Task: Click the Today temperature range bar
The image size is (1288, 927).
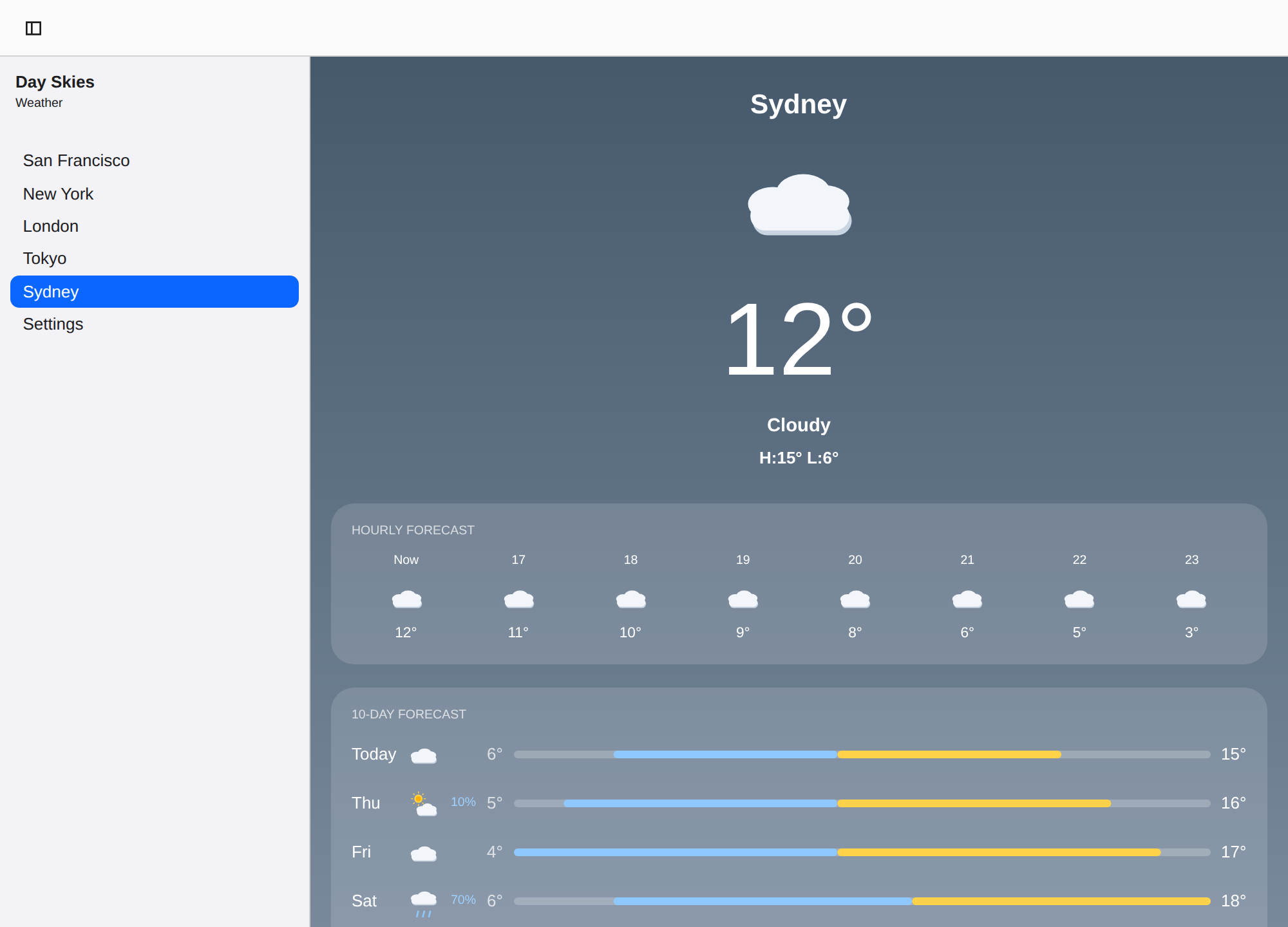Action: pos(862,754)
